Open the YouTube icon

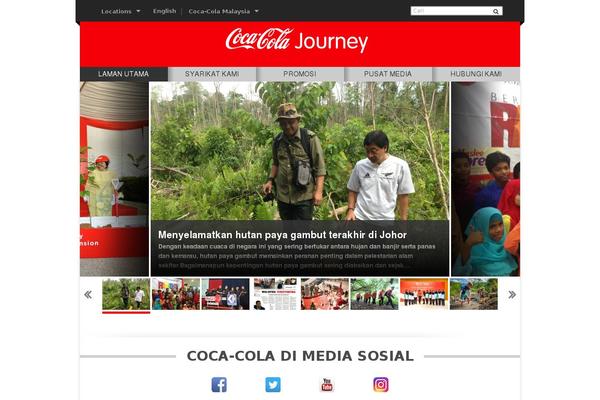pos(327,384)
